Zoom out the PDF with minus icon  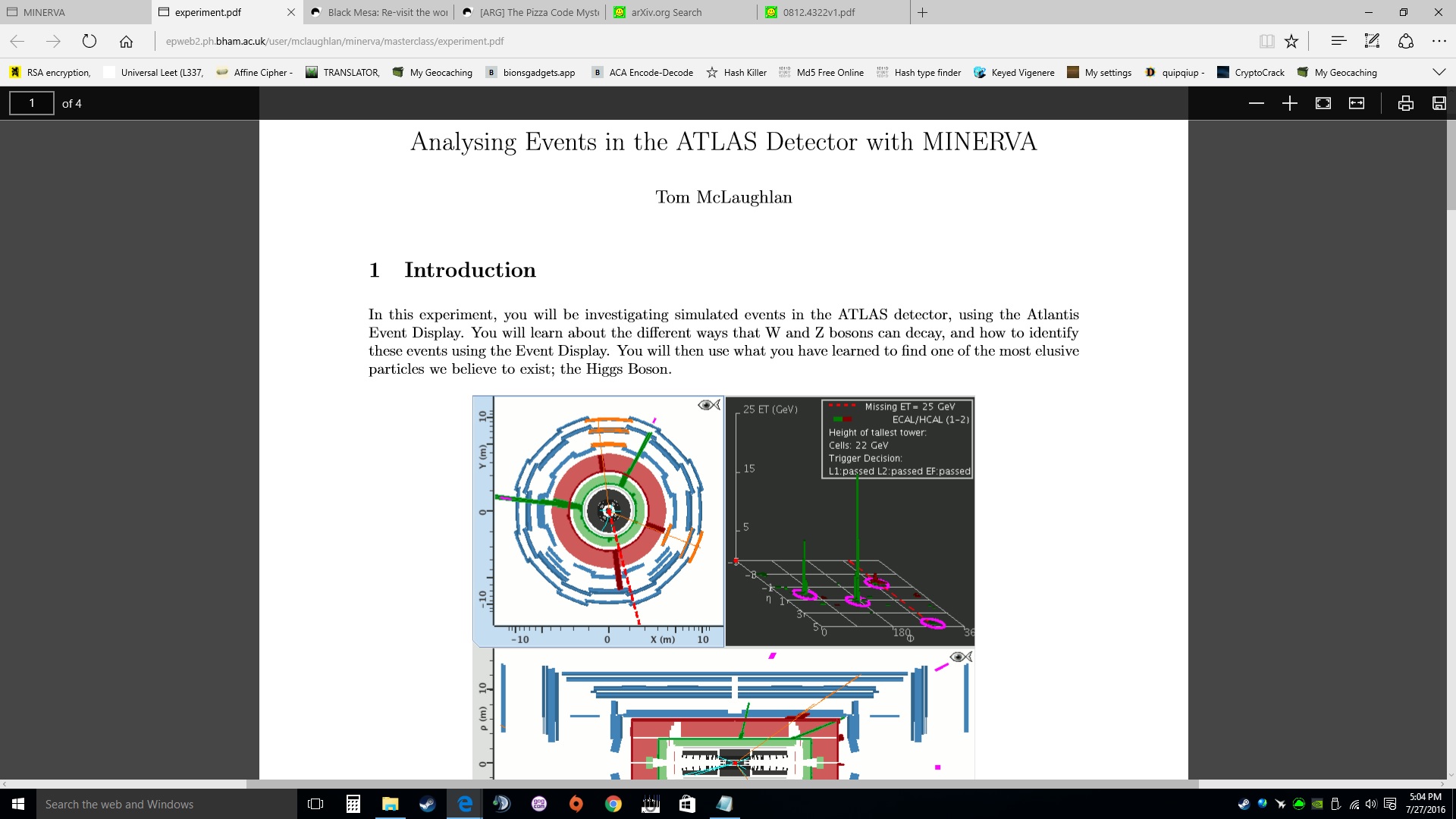point(1256,103)
